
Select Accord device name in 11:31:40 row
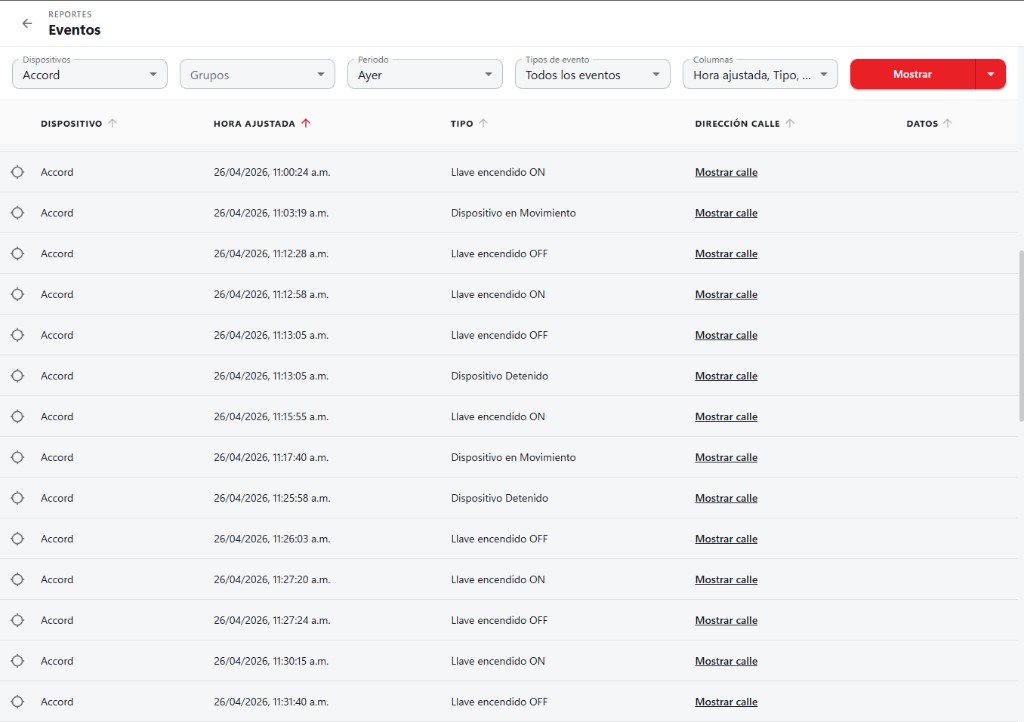57,702
